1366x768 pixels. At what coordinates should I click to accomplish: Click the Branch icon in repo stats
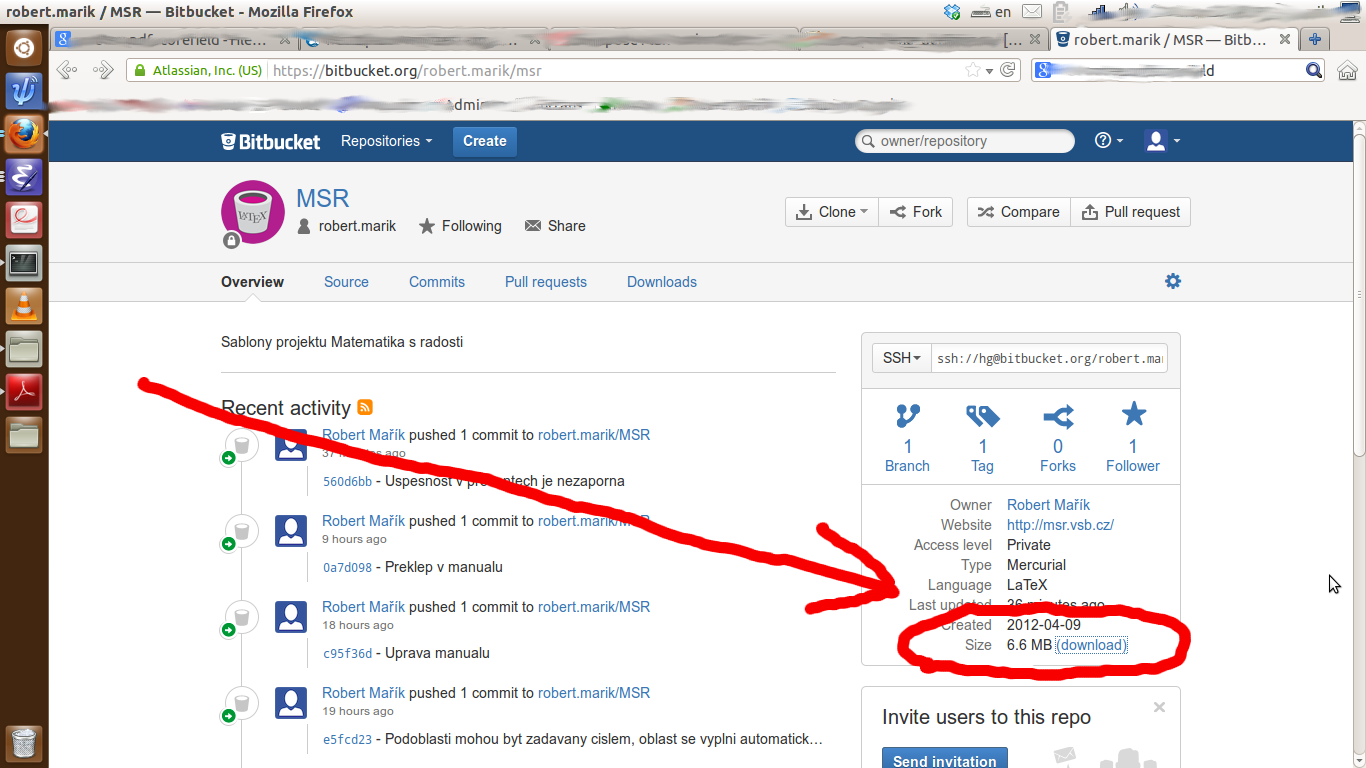coord(907,416)
